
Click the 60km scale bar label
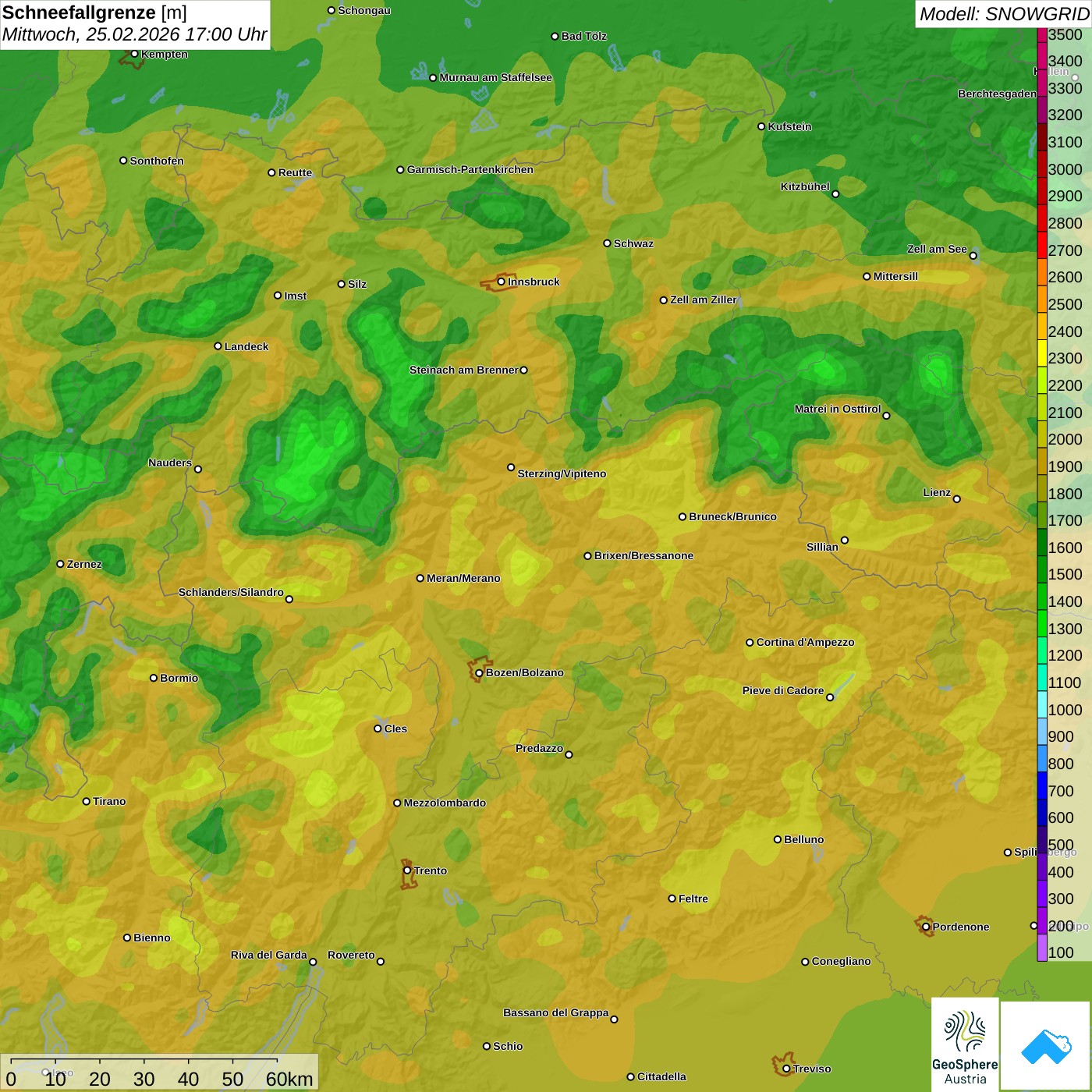point(289,1080)
